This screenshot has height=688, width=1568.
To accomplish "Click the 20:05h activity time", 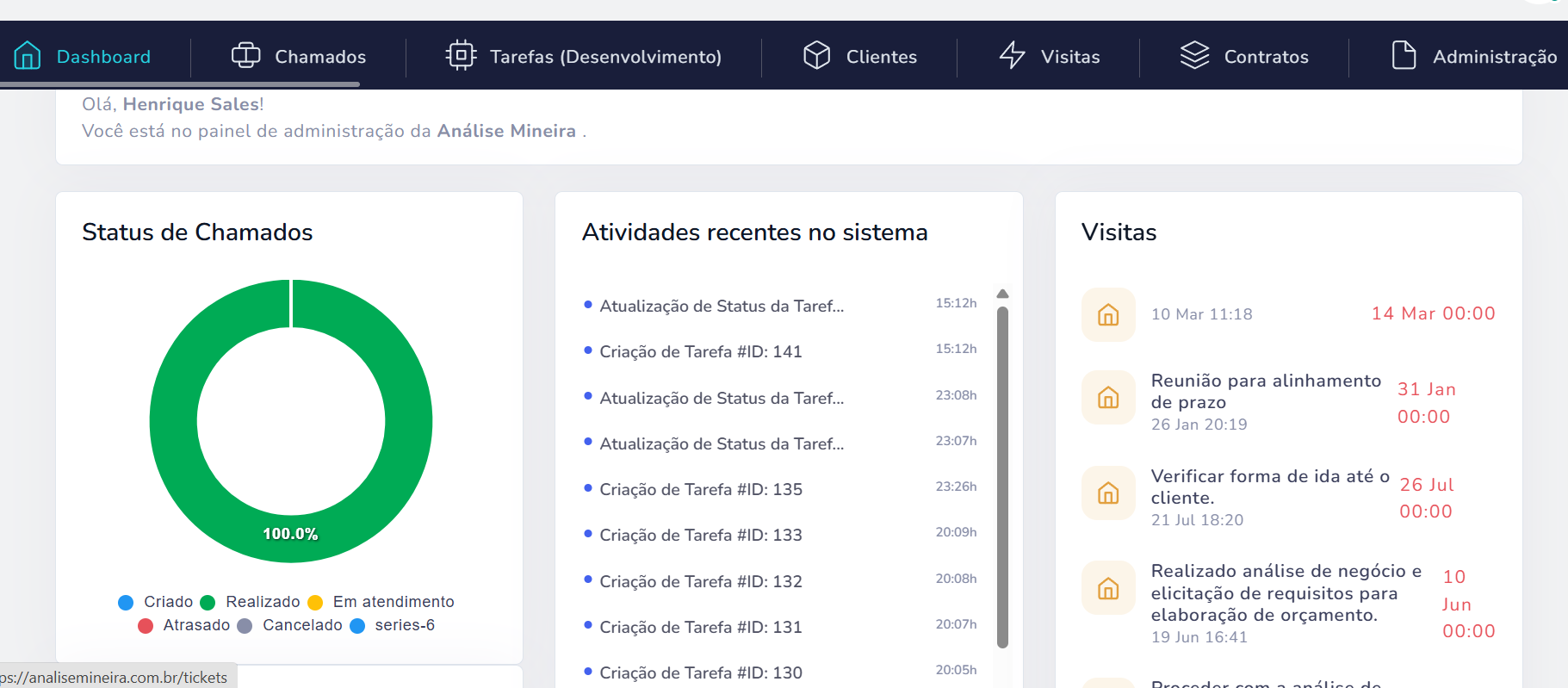I will [956, 670].
